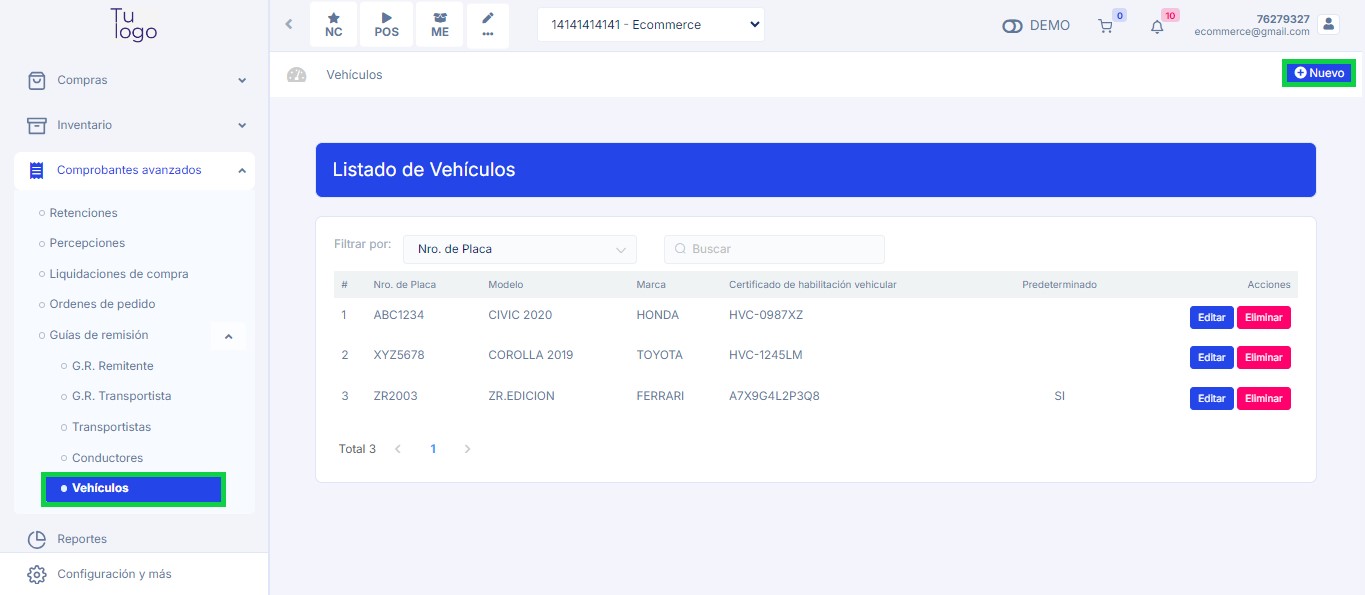1365x595 pixels.
Task: Edit the ABC1234 Honda vehicle
Action: (1211, 317)
